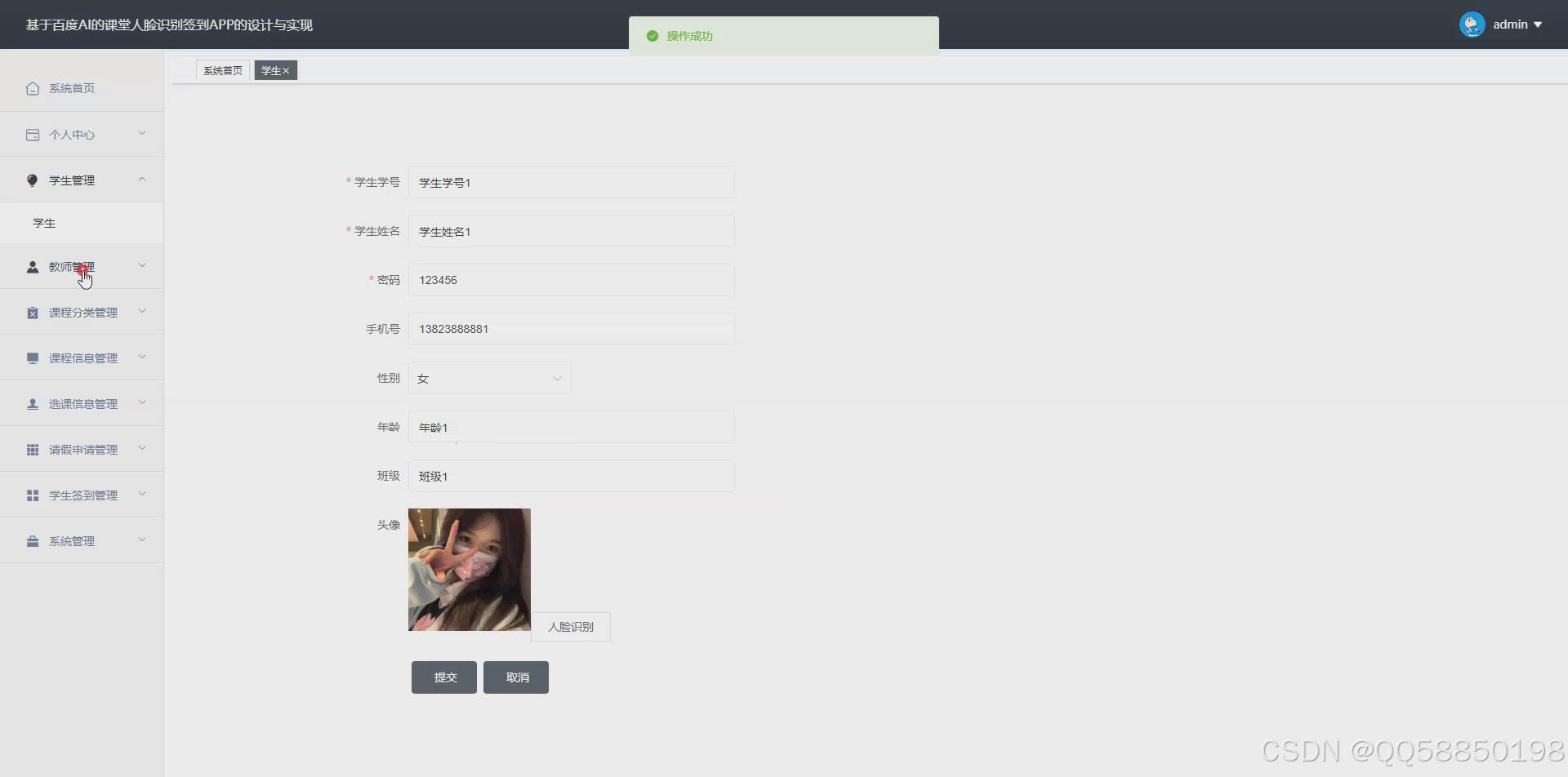Open 系统首页 in the sidebar

click(82, 88)
